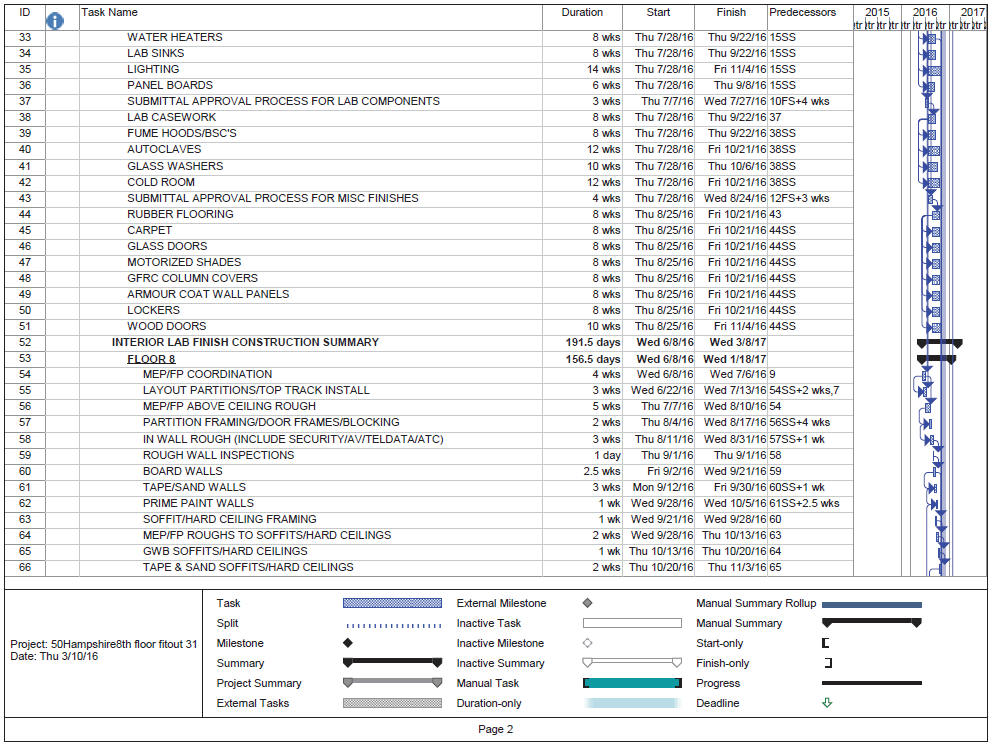Click the 2016 year label in timeline
The width and height of the screenshot is (993, 747).
[x=925, y=12]
